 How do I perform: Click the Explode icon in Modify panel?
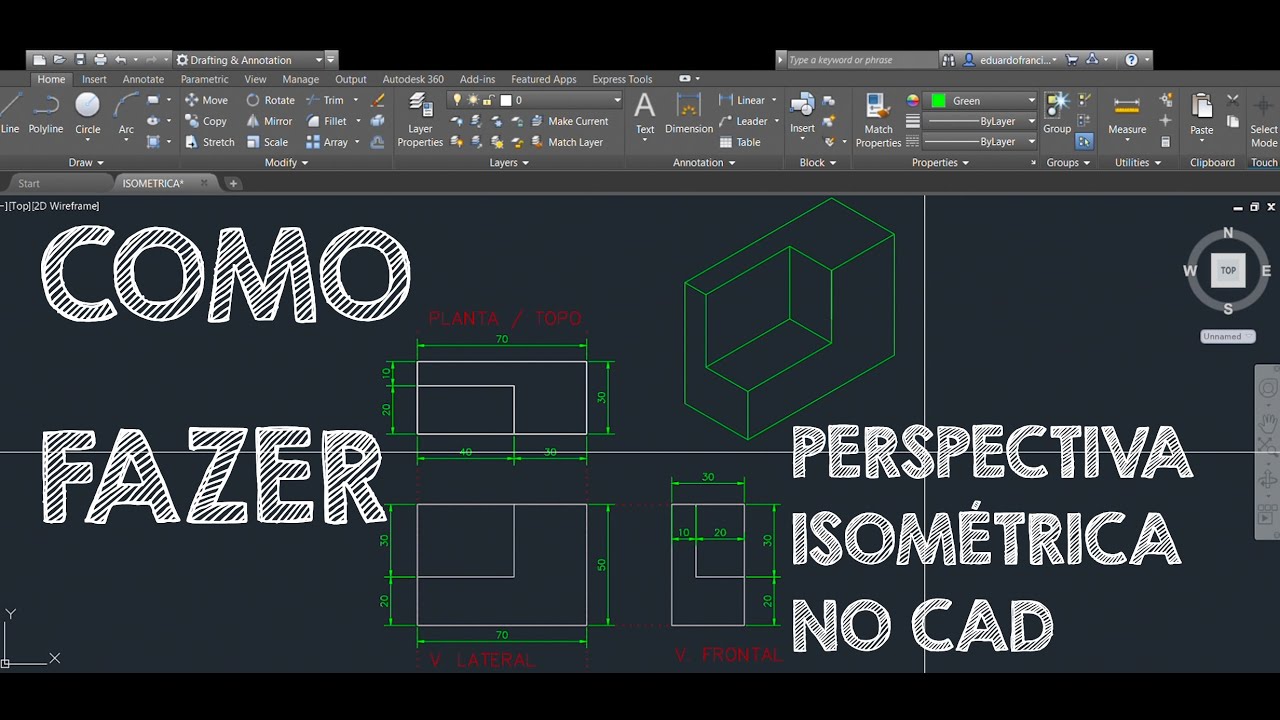point(377,121)
